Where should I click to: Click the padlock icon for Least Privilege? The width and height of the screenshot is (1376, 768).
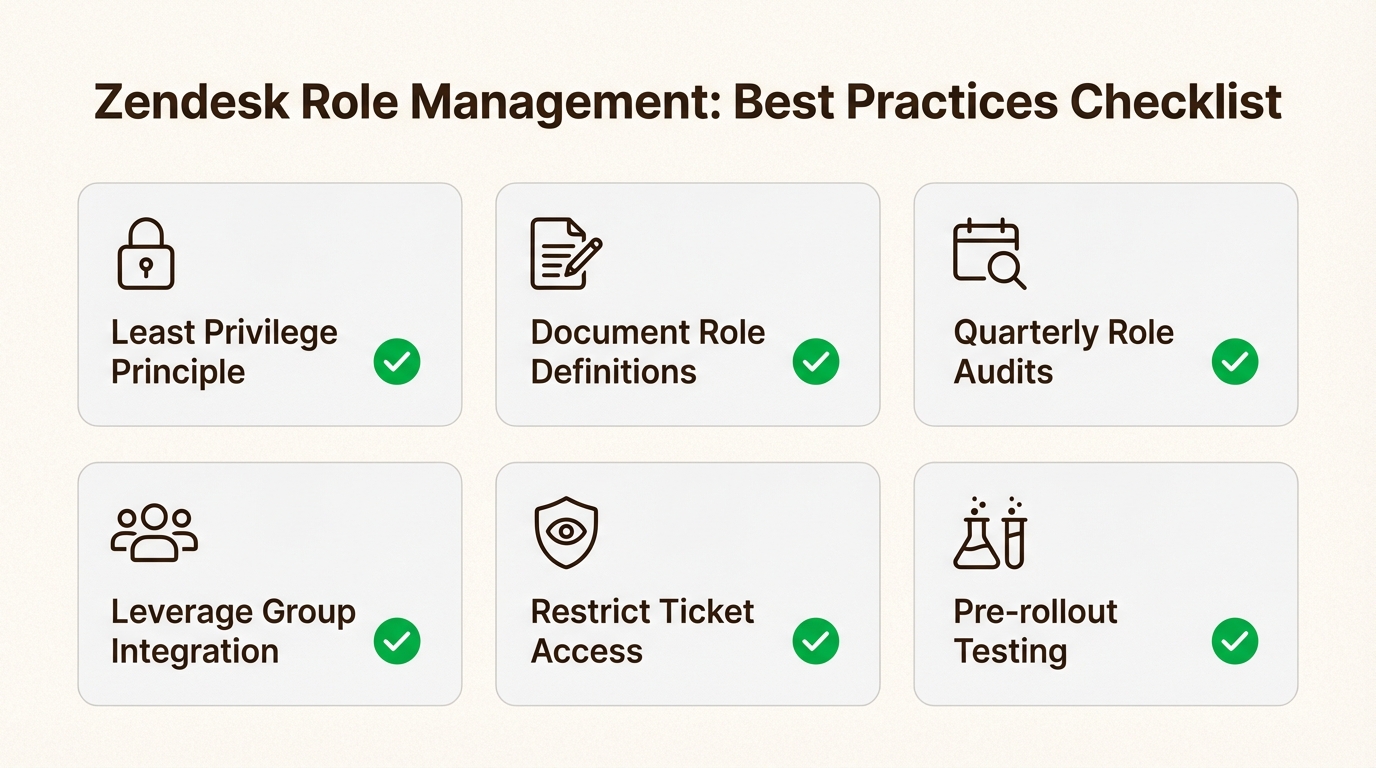146,254
